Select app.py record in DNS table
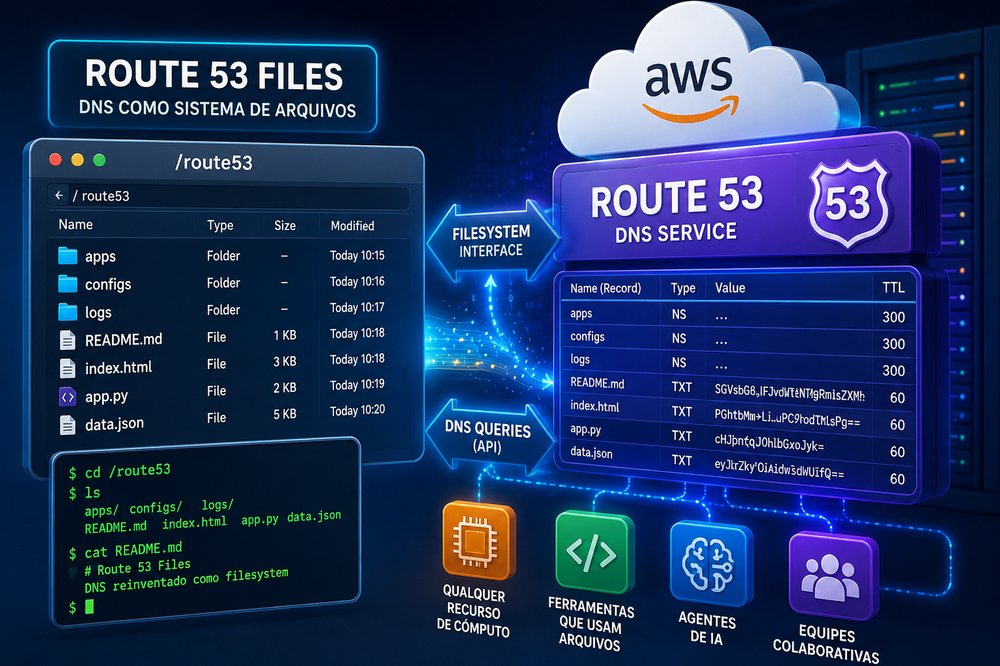This screenshot has width=1000, height=666. 585,429
